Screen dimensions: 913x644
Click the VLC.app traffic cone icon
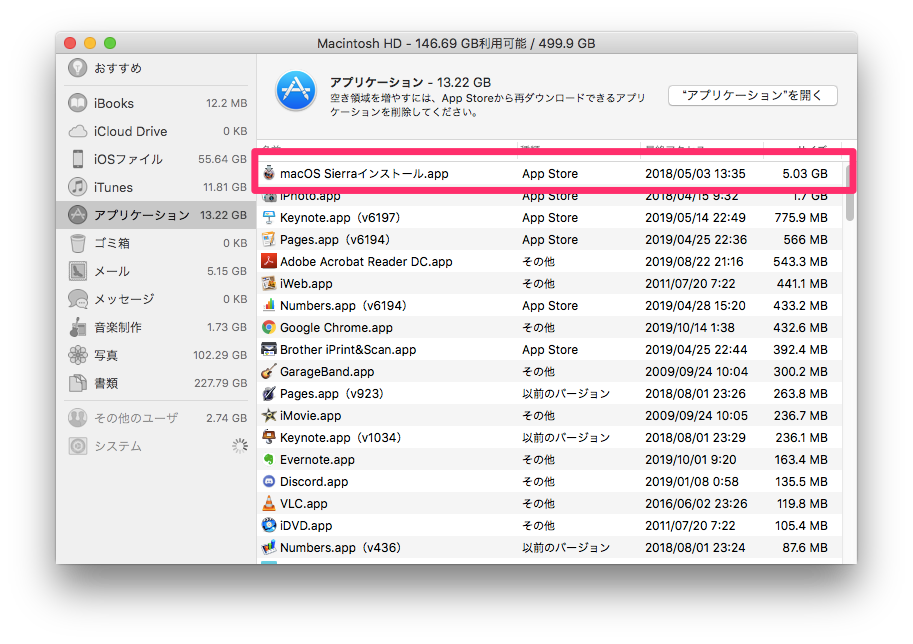[268, 503]
